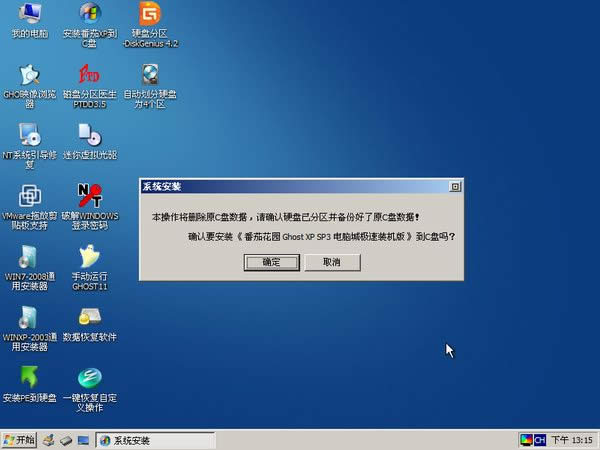Launch 磁盘分区医生 PTDD3.5 icon

point(89,75)
